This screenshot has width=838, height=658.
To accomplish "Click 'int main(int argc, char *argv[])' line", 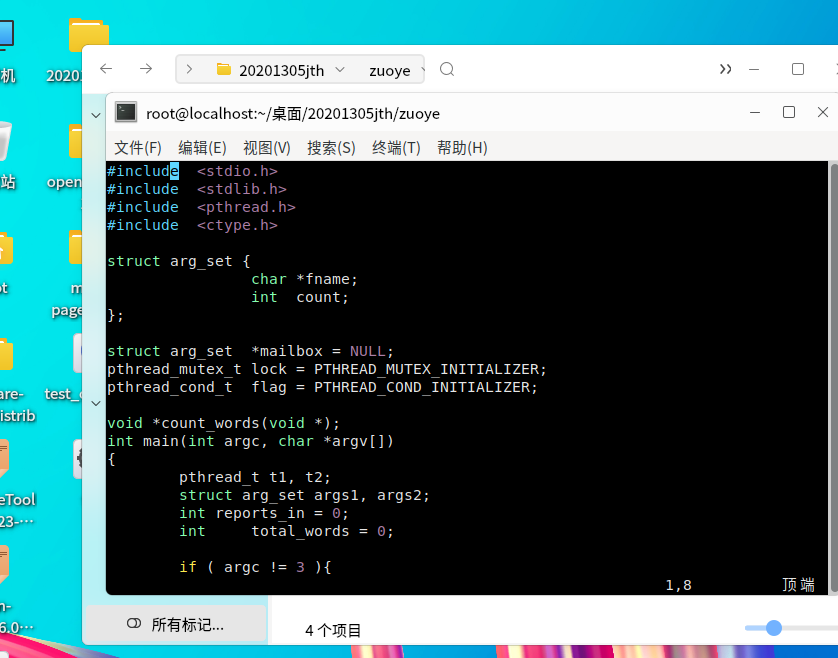I will point(250,442).
